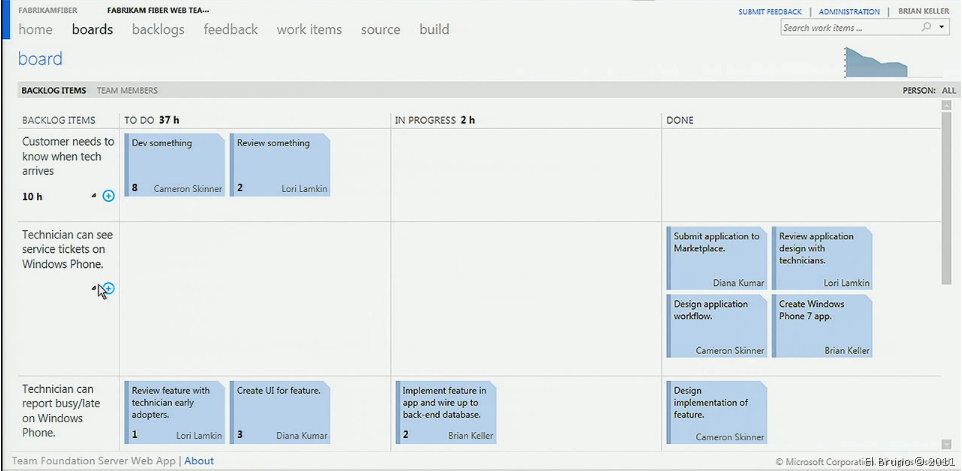Open the Administration link

click(x=849, y=12)
